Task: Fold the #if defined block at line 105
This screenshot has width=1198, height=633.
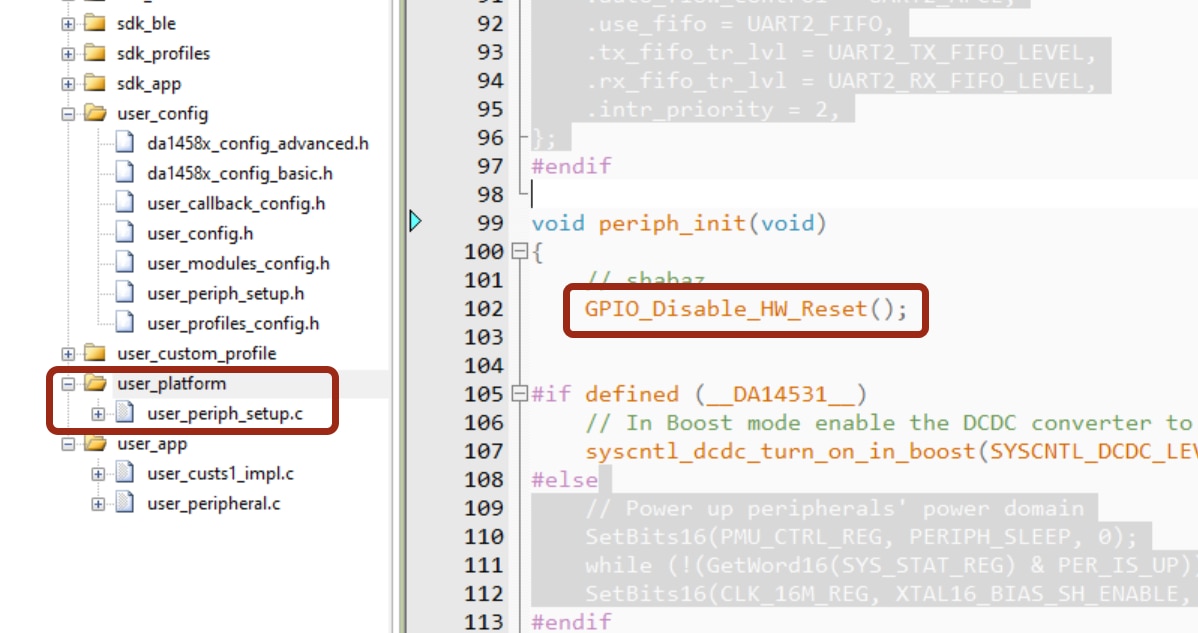Action: 520,394
